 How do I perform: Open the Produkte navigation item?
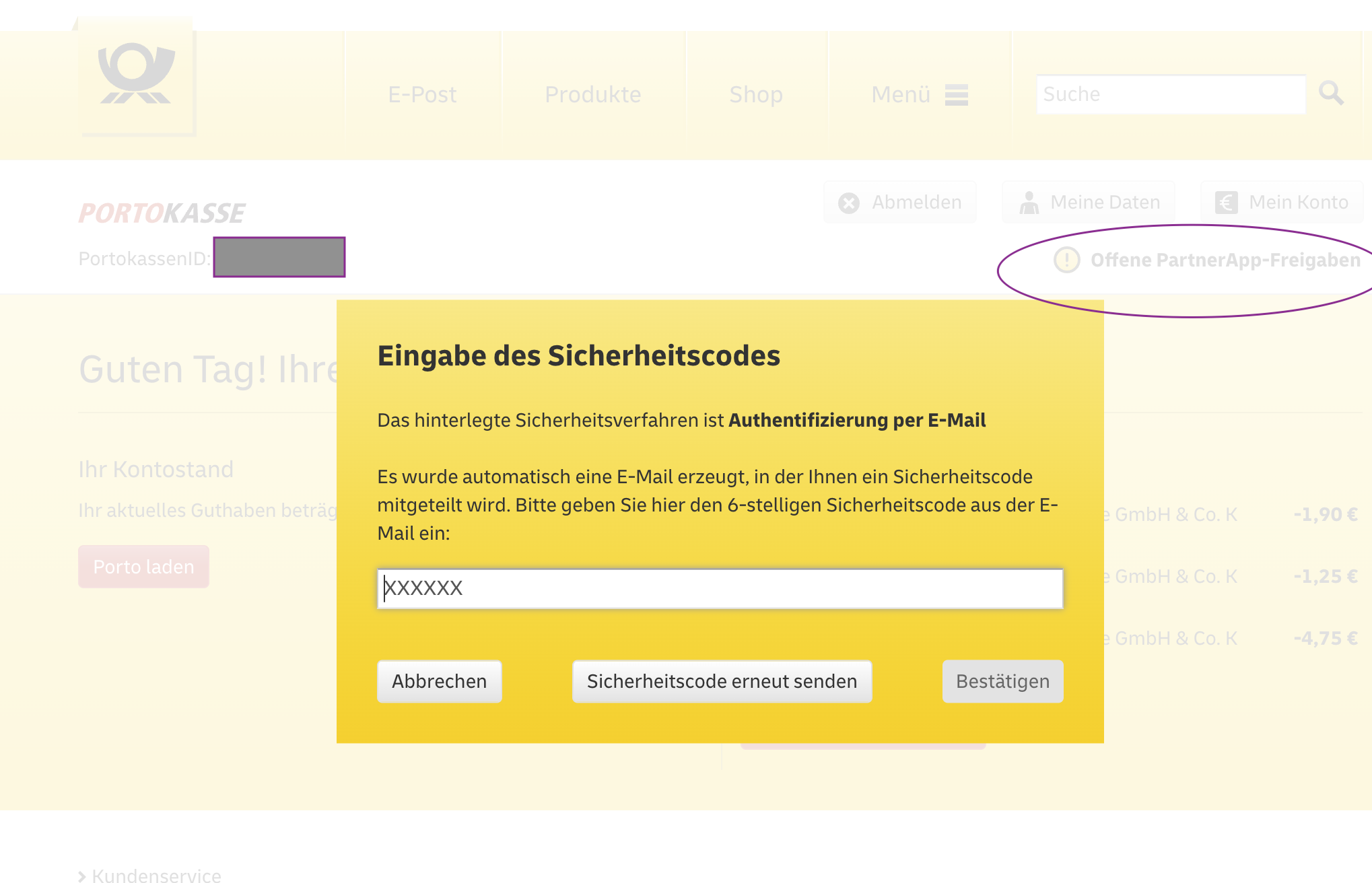(592, 94)
